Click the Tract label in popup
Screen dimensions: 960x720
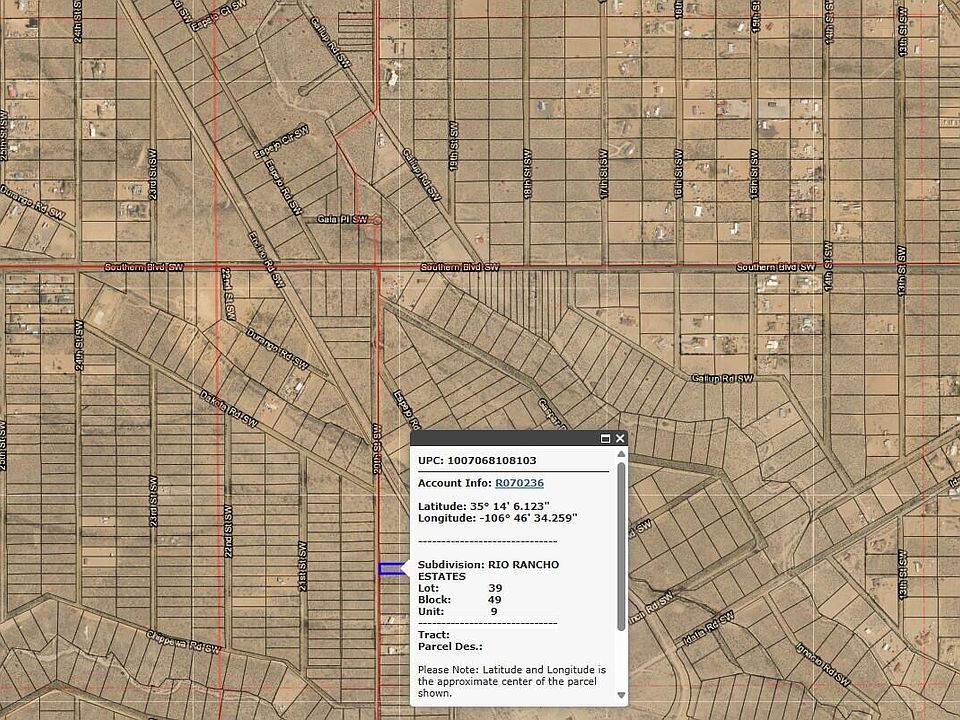(x=433, y=635)
